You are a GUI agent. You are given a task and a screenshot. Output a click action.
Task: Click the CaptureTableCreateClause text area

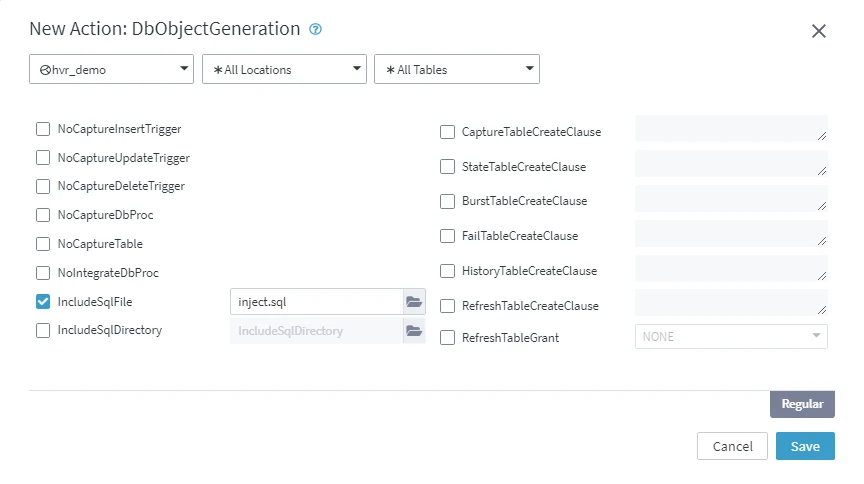731,128
